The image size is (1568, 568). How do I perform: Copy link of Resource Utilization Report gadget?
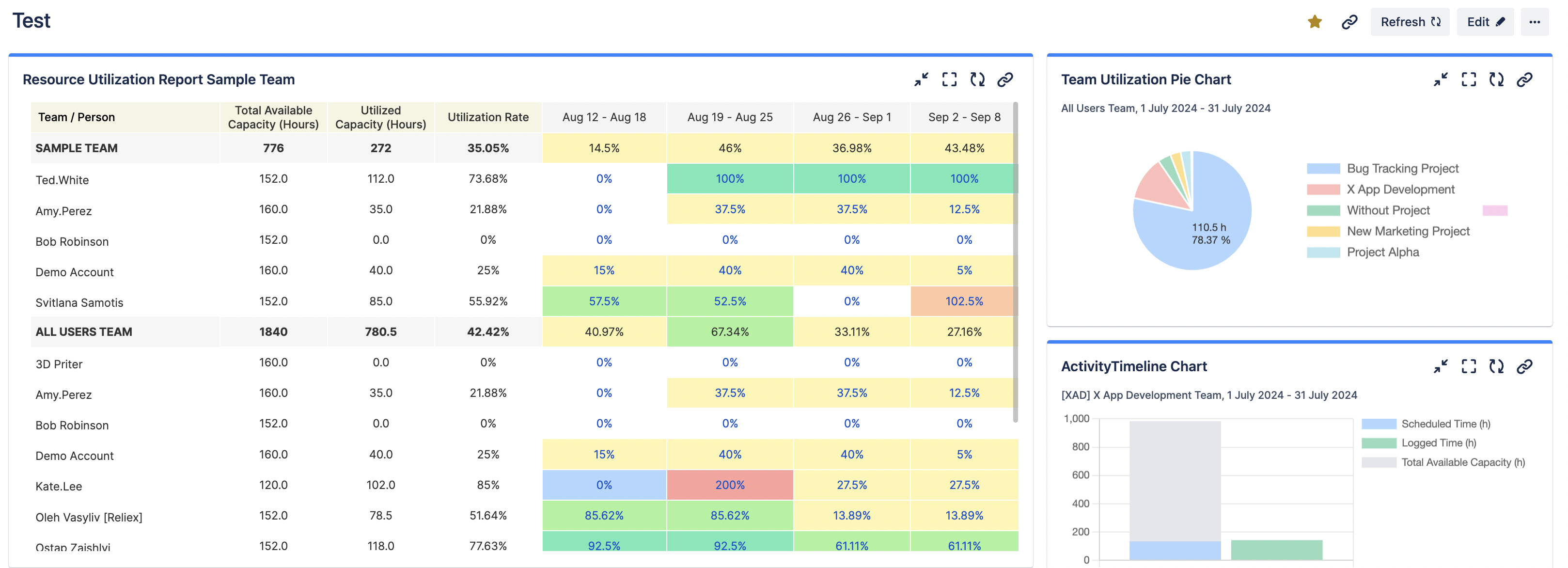(1005, 79)
